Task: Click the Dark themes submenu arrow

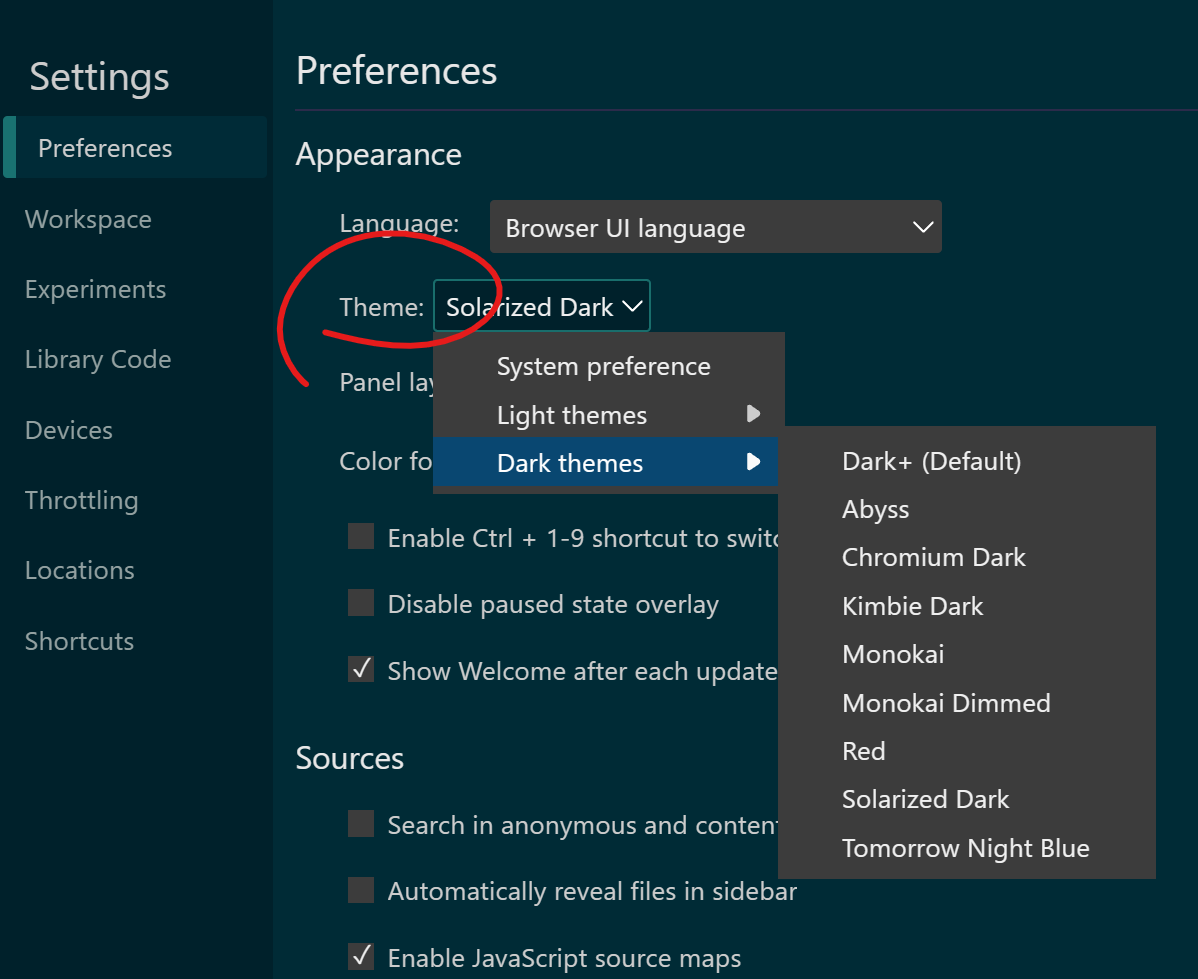Action: tap(753, 462)
